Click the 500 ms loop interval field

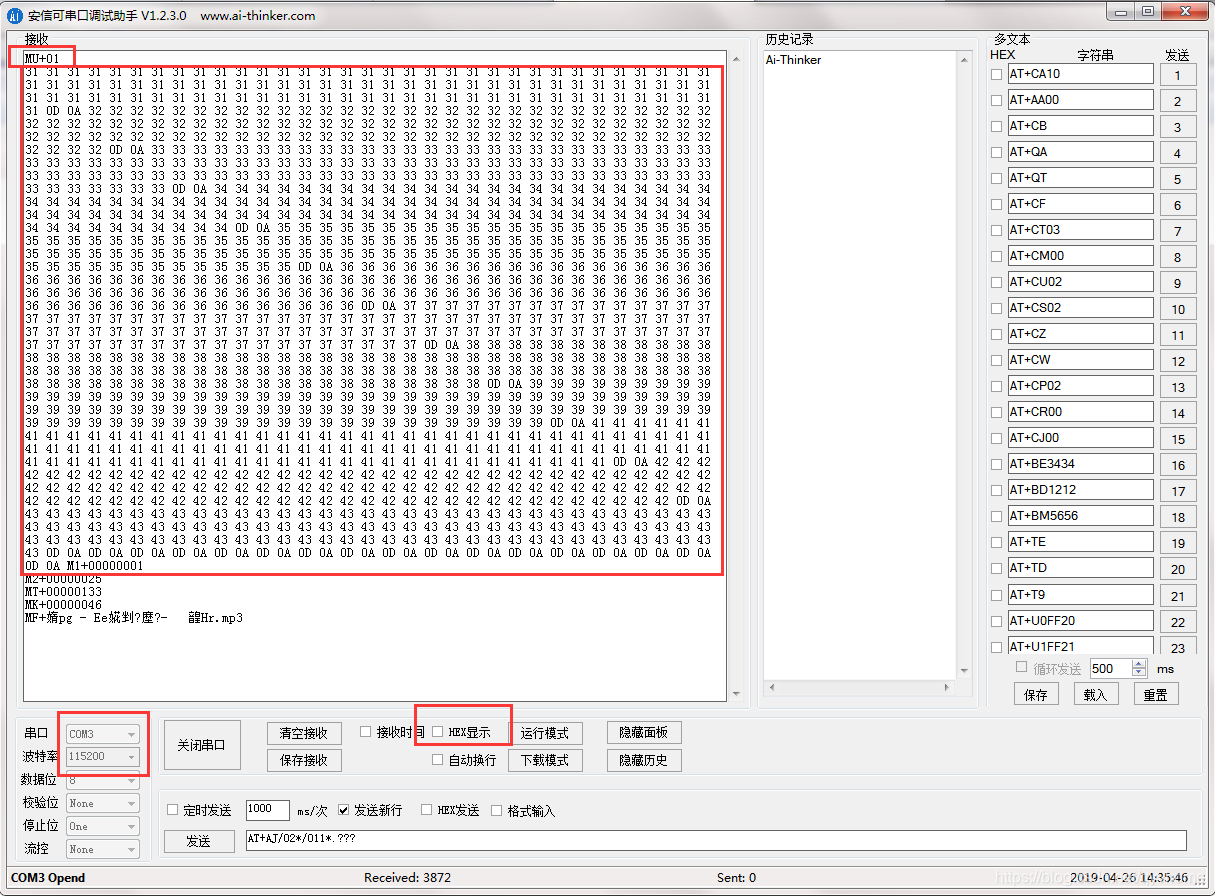pos(1110,668)
